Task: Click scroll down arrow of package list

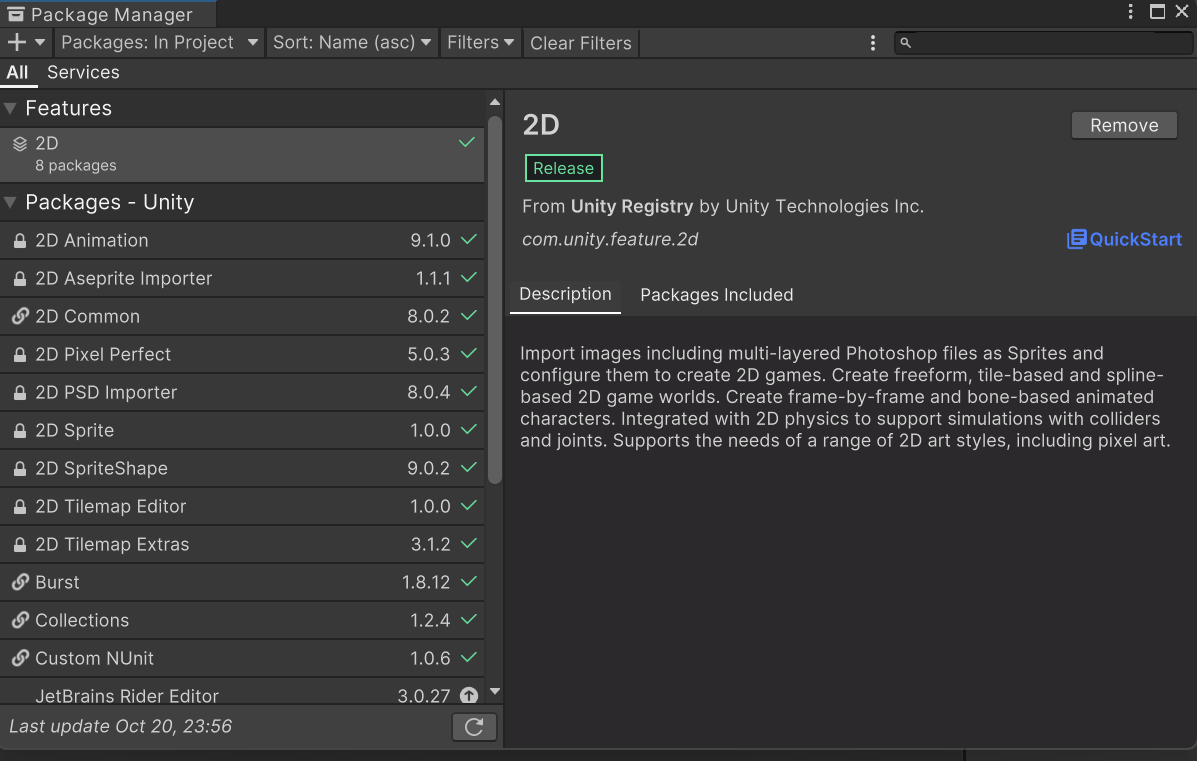Action: click(495, 692)
